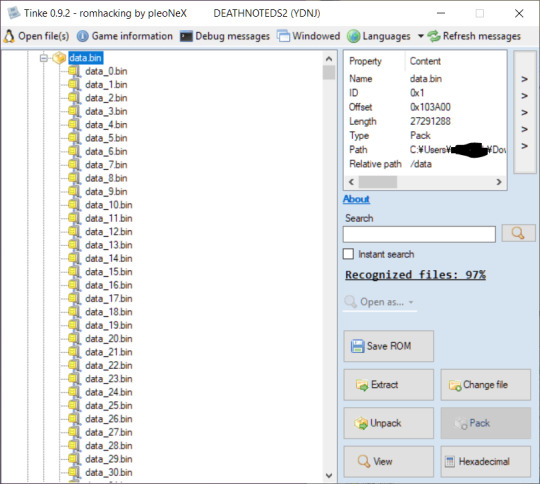This screenshot has height=484, width=540.
Task: Select data_11.bin file icon
Action: (74, 218)
